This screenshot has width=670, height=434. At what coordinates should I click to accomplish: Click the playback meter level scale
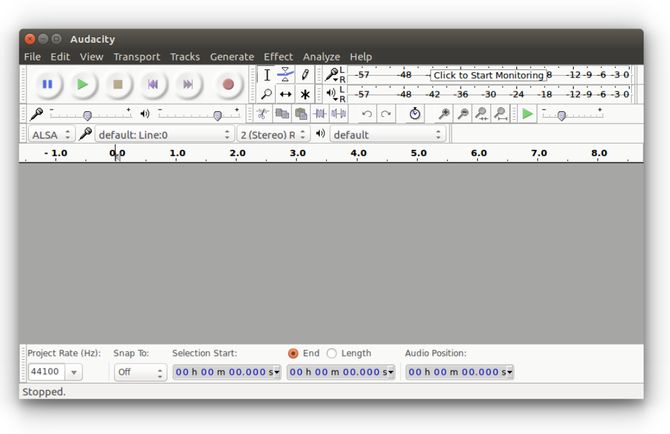[x=491, y=94]
